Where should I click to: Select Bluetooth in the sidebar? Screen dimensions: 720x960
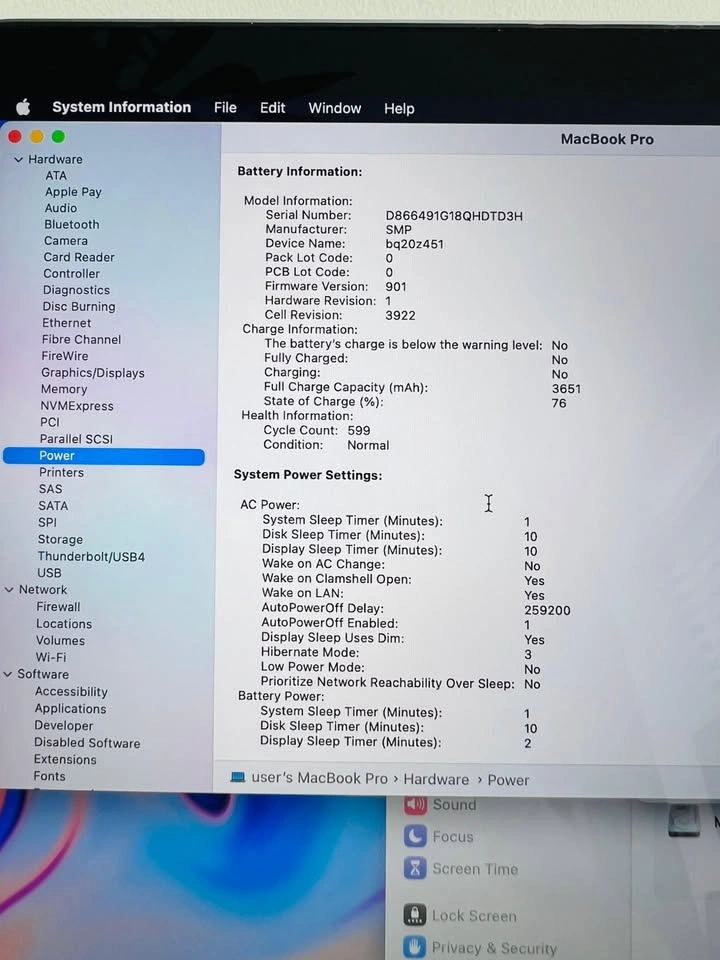pyautogui.click(x=72, y=225)
